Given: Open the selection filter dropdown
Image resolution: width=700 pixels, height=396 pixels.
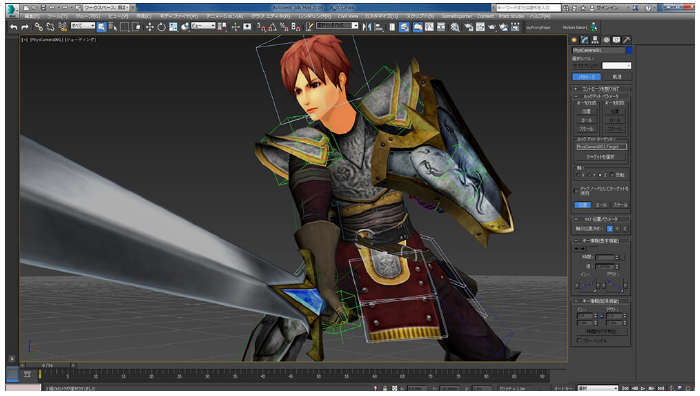Looking at the screenshot, I should pyautogui.click(x=83, y=26).
